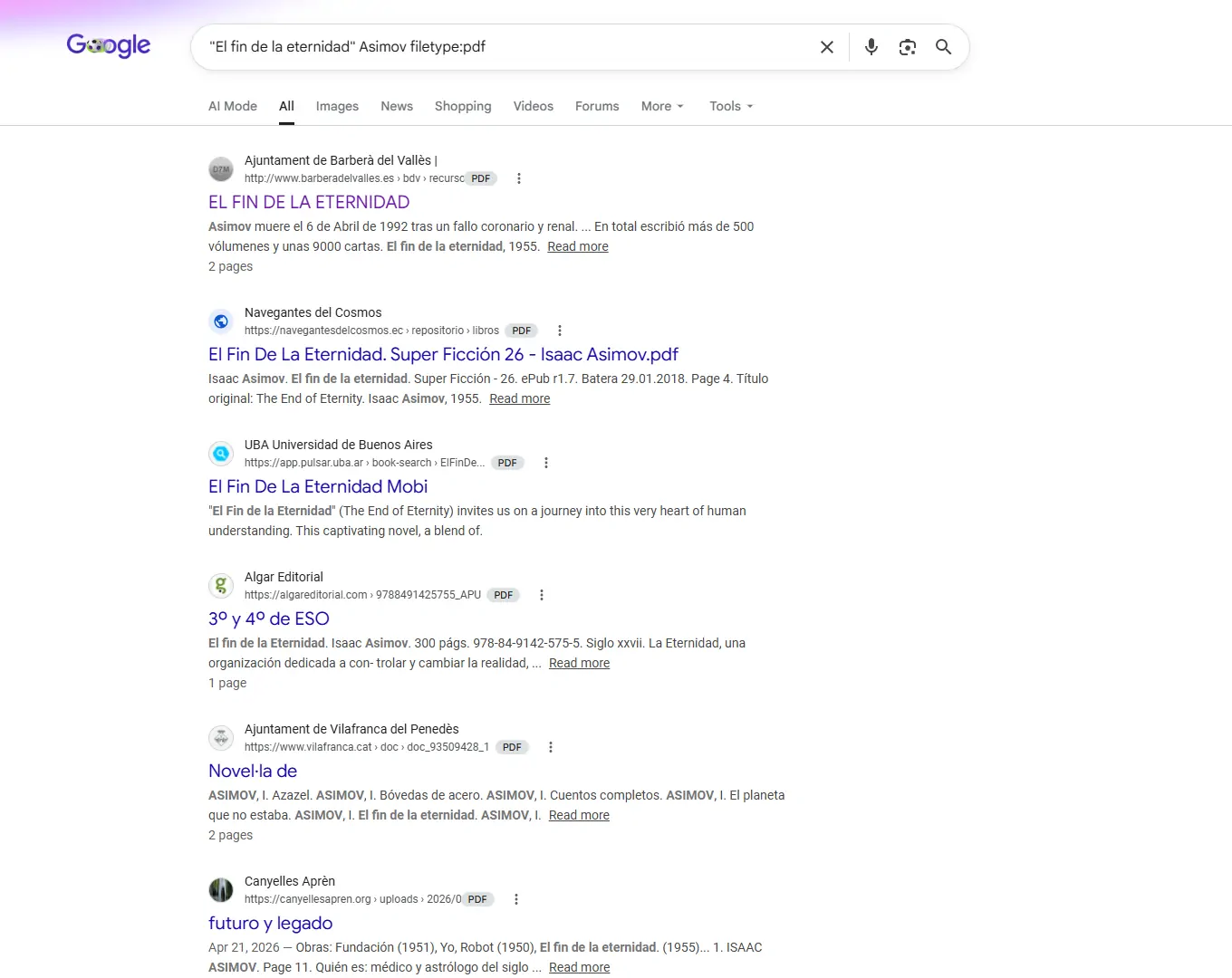The height and width of the screenshot is (978, 1232).
Task: Click PDF badge on vilafranca.cat result
Action: (x=512, y=747)
